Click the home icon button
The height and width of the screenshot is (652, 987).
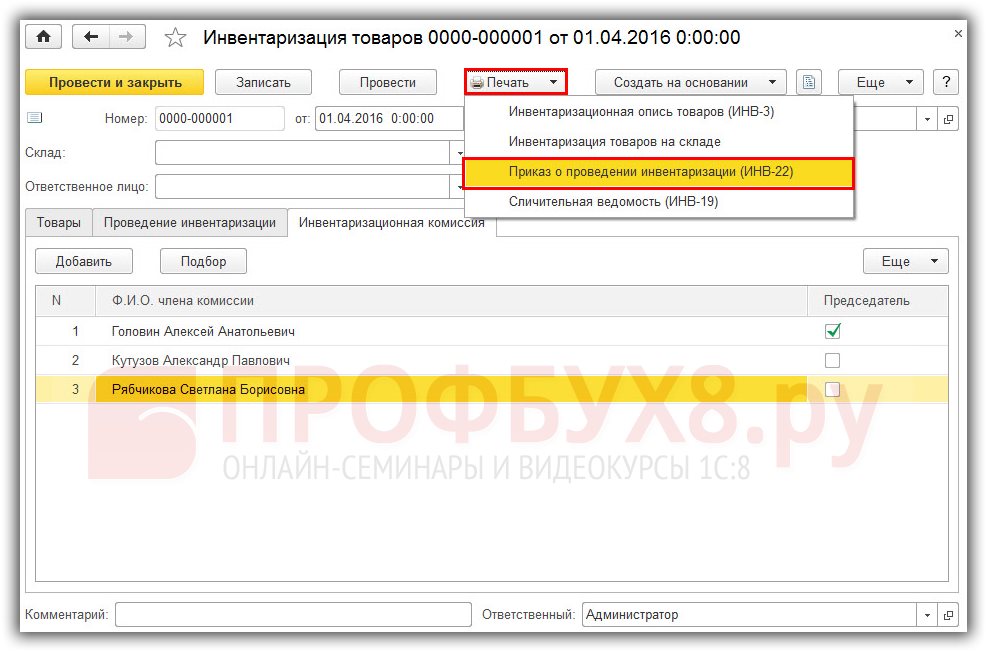(x=43, y=37)
